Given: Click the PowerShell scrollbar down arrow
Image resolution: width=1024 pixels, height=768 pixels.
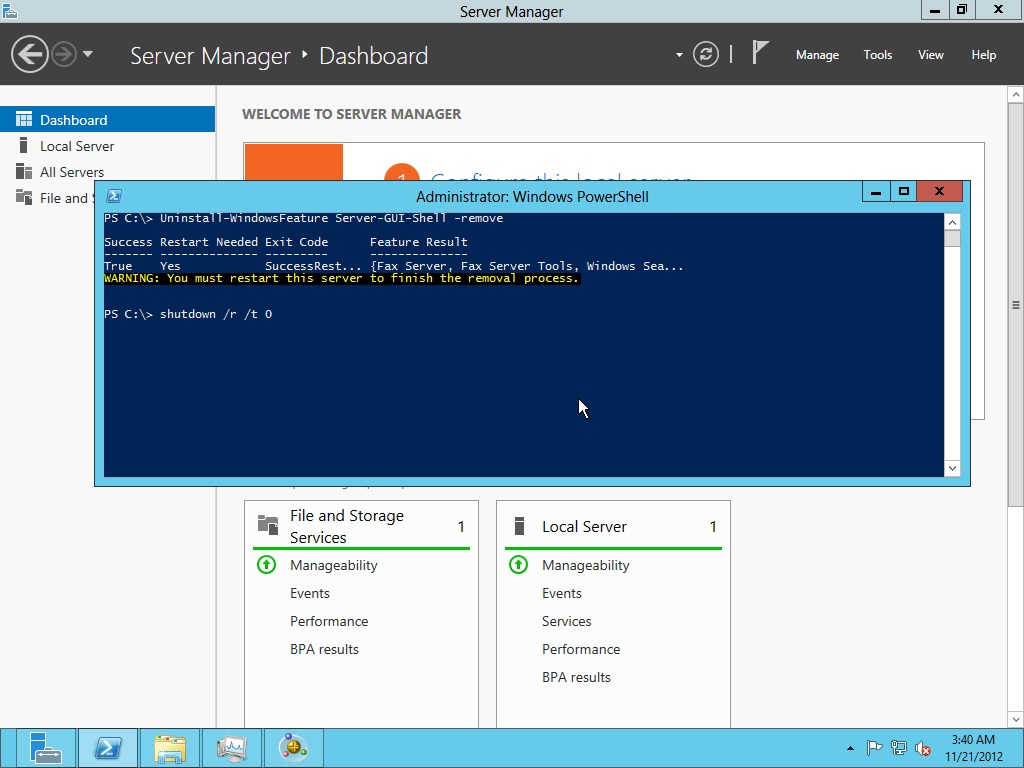Looking at the screenshot, I should 952,467.
